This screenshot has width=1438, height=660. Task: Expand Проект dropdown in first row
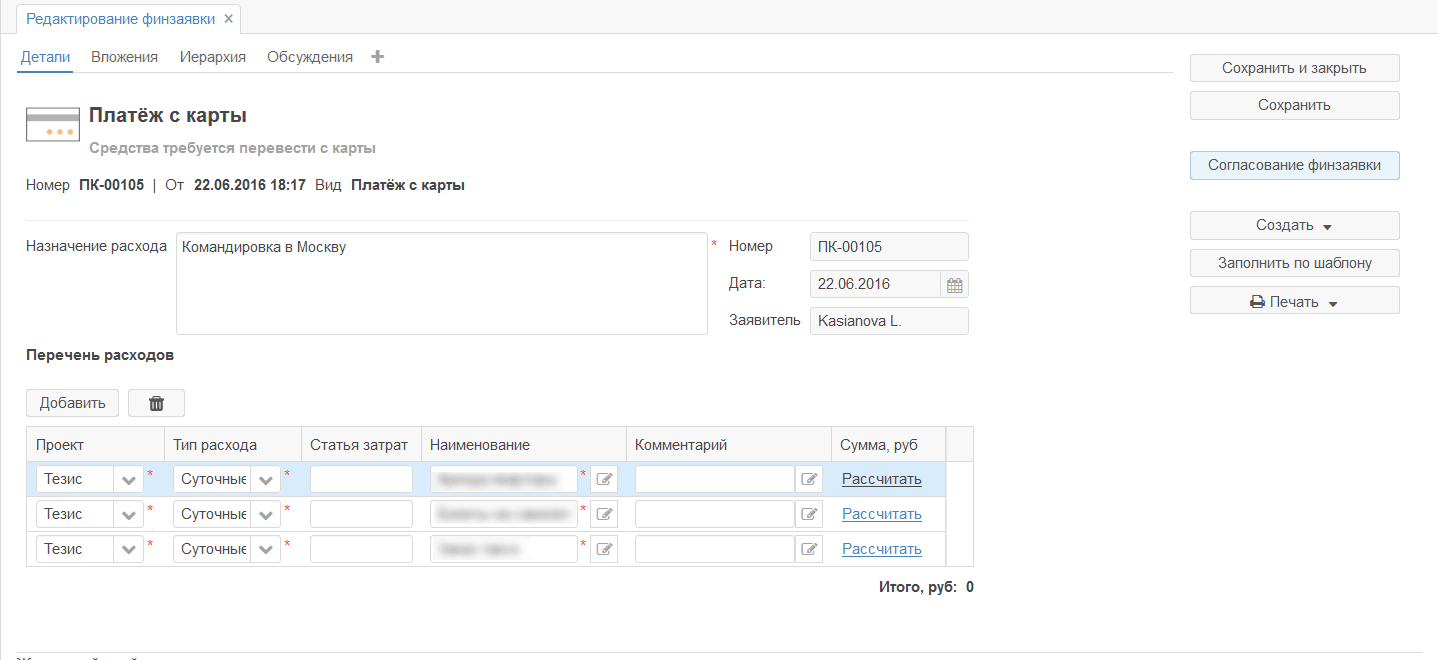coord(129,479)
